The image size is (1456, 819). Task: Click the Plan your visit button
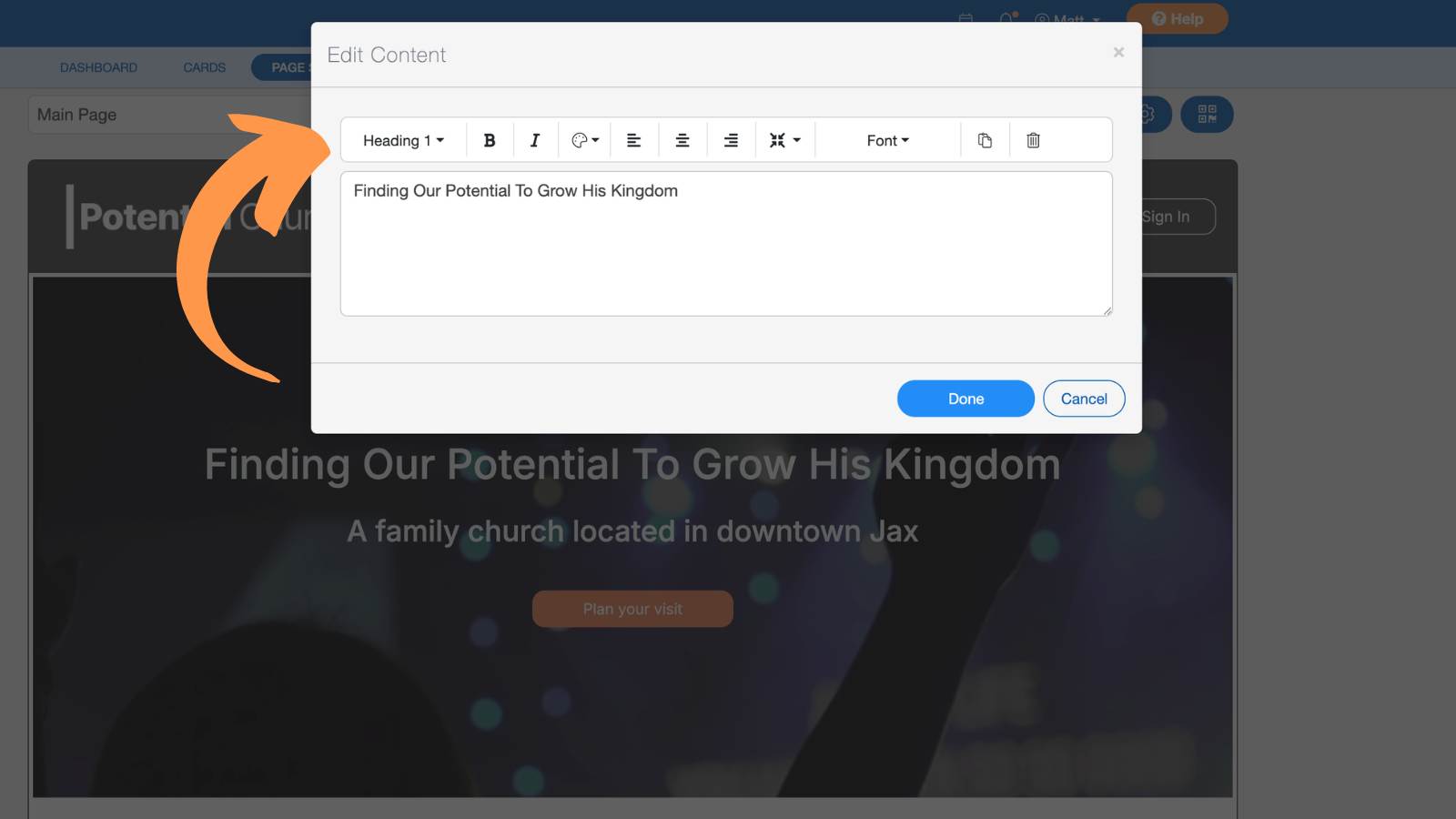(632, 609)
